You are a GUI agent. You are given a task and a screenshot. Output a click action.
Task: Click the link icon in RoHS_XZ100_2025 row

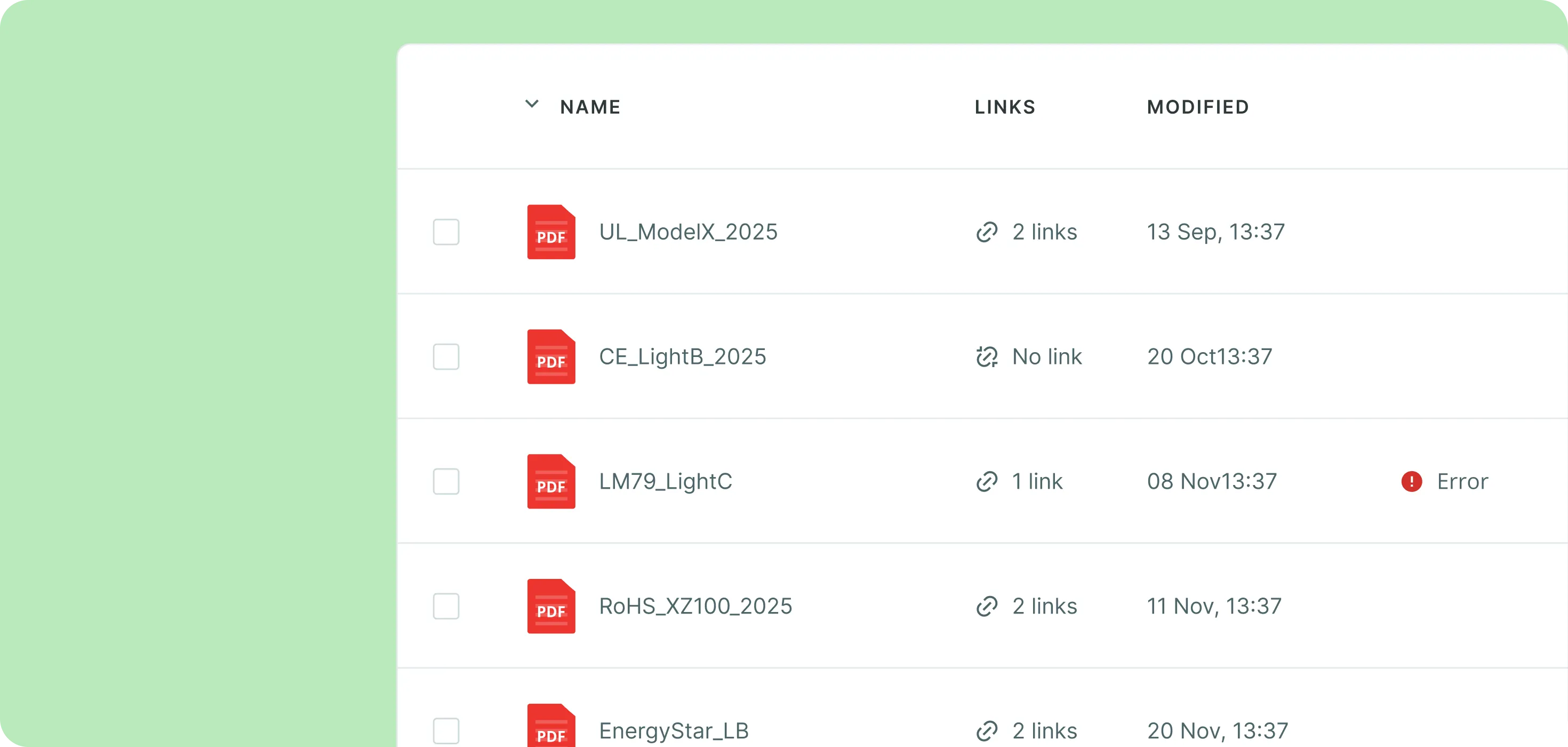pos(987,606)
